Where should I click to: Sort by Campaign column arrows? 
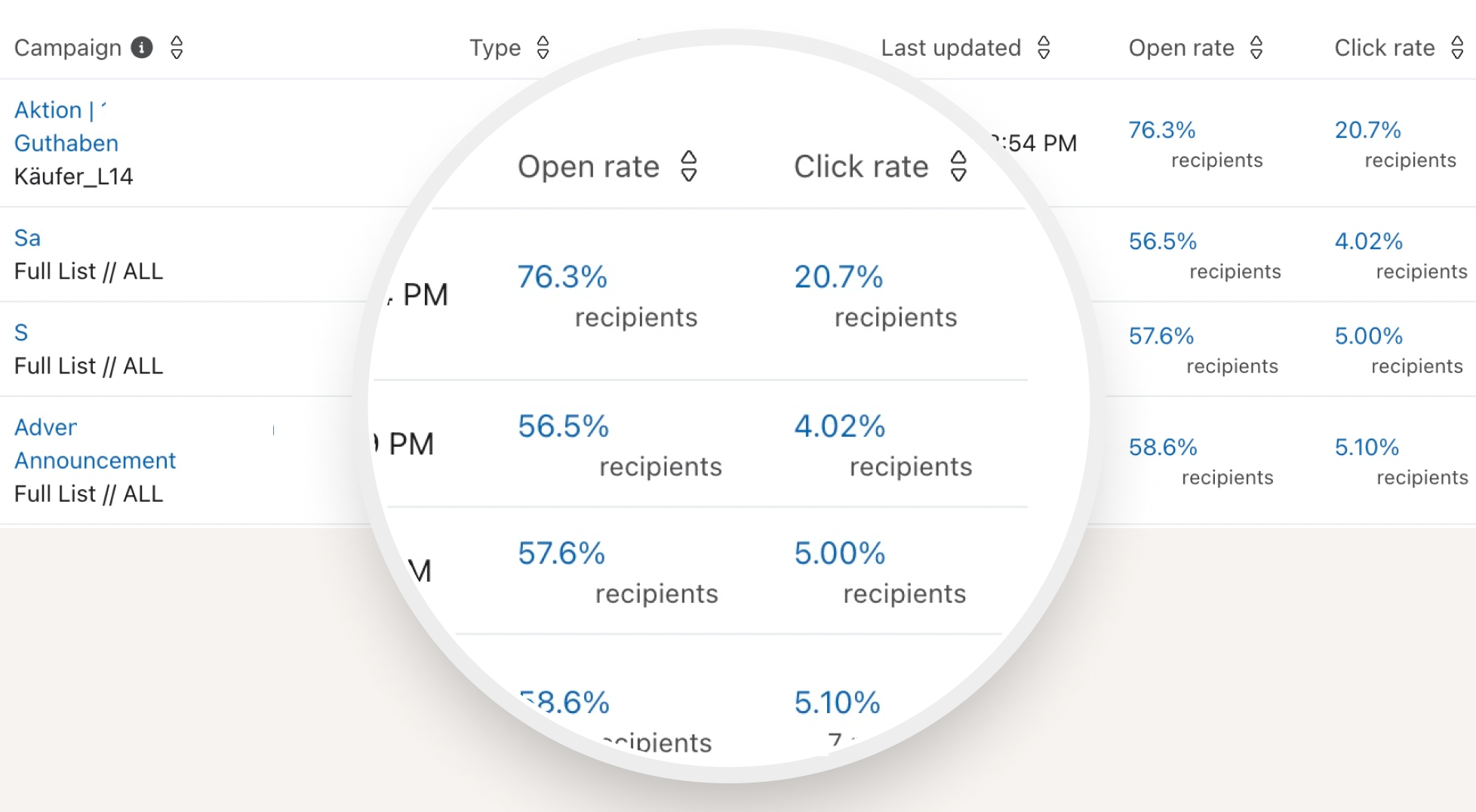[177, 48]
